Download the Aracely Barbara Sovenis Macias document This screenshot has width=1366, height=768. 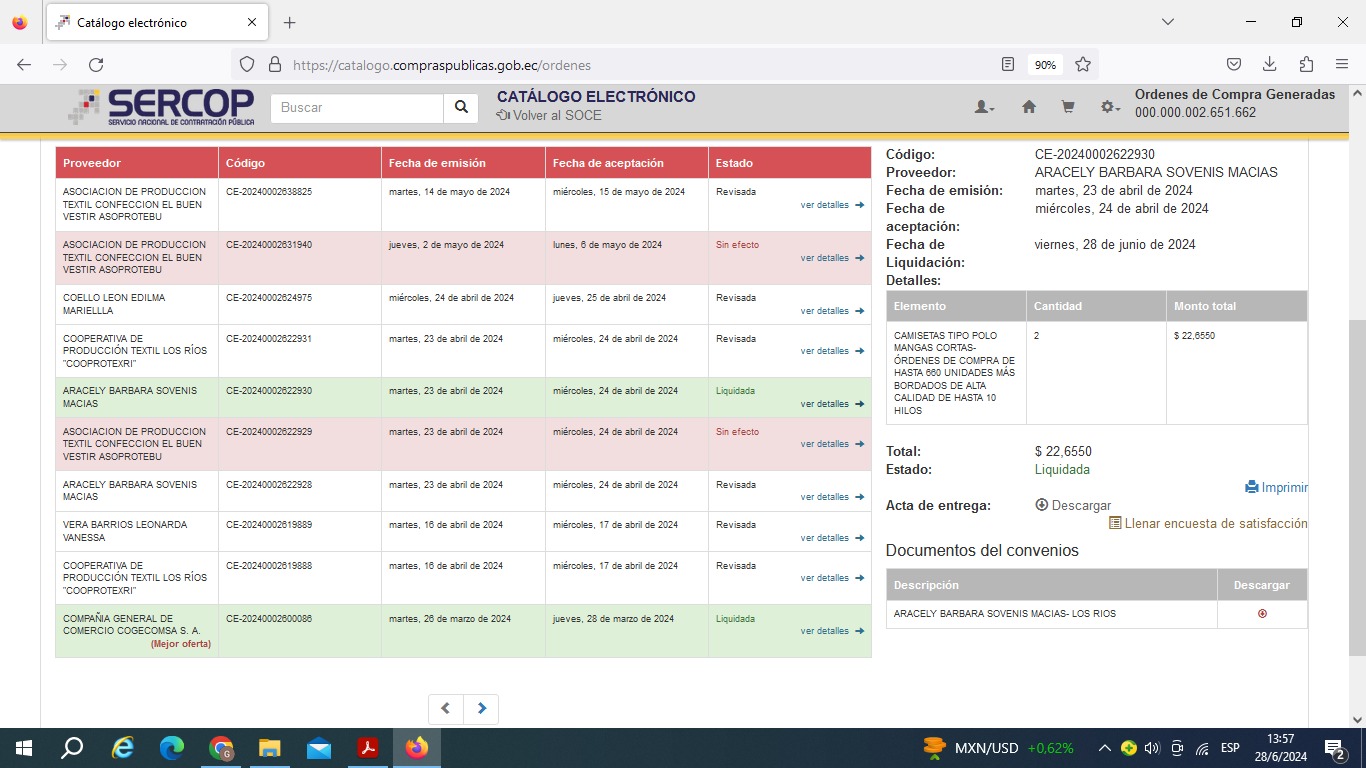(x=1262, y=614)
